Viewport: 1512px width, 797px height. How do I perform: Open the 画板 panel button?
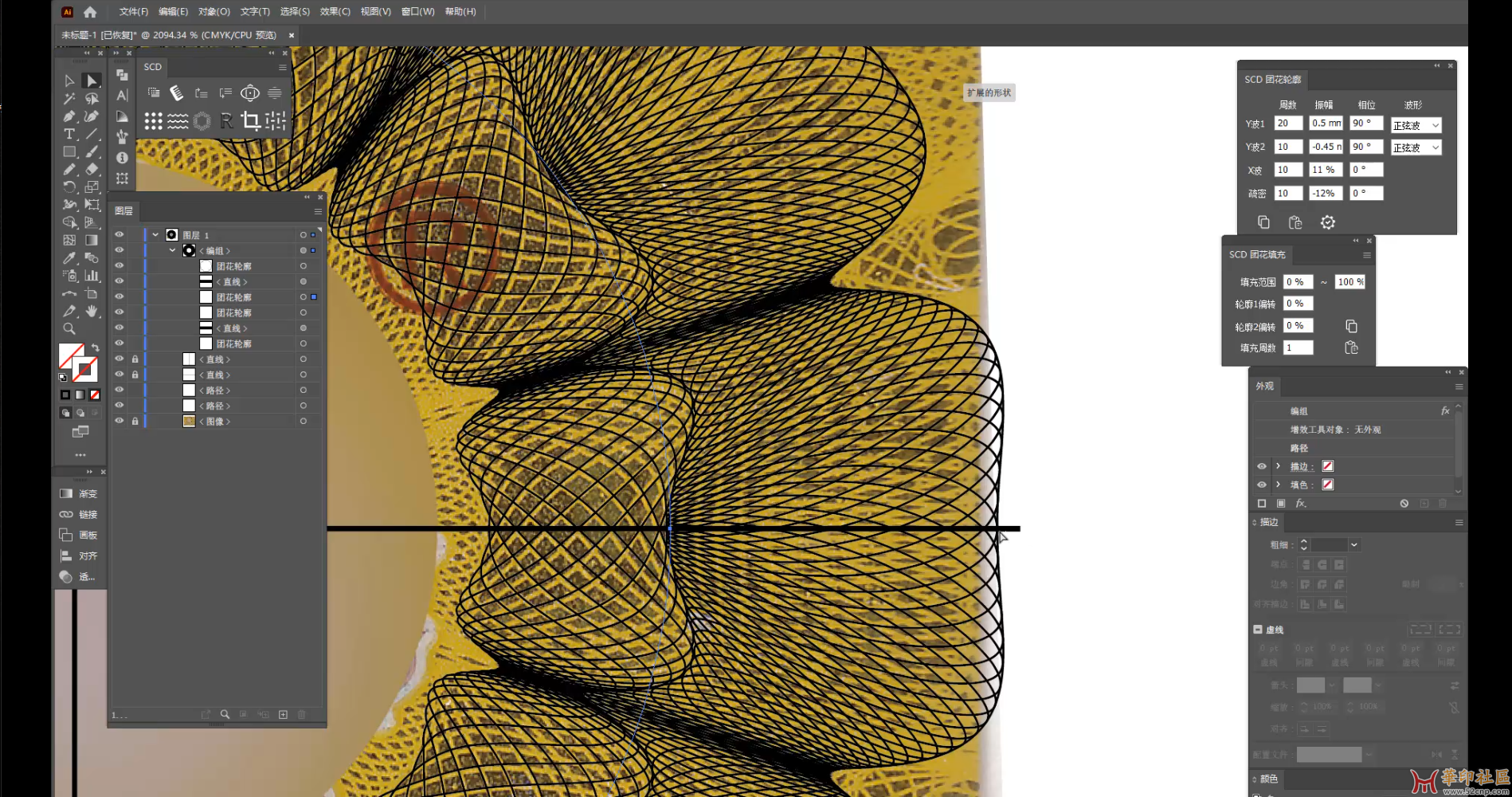tap(78, 536)
